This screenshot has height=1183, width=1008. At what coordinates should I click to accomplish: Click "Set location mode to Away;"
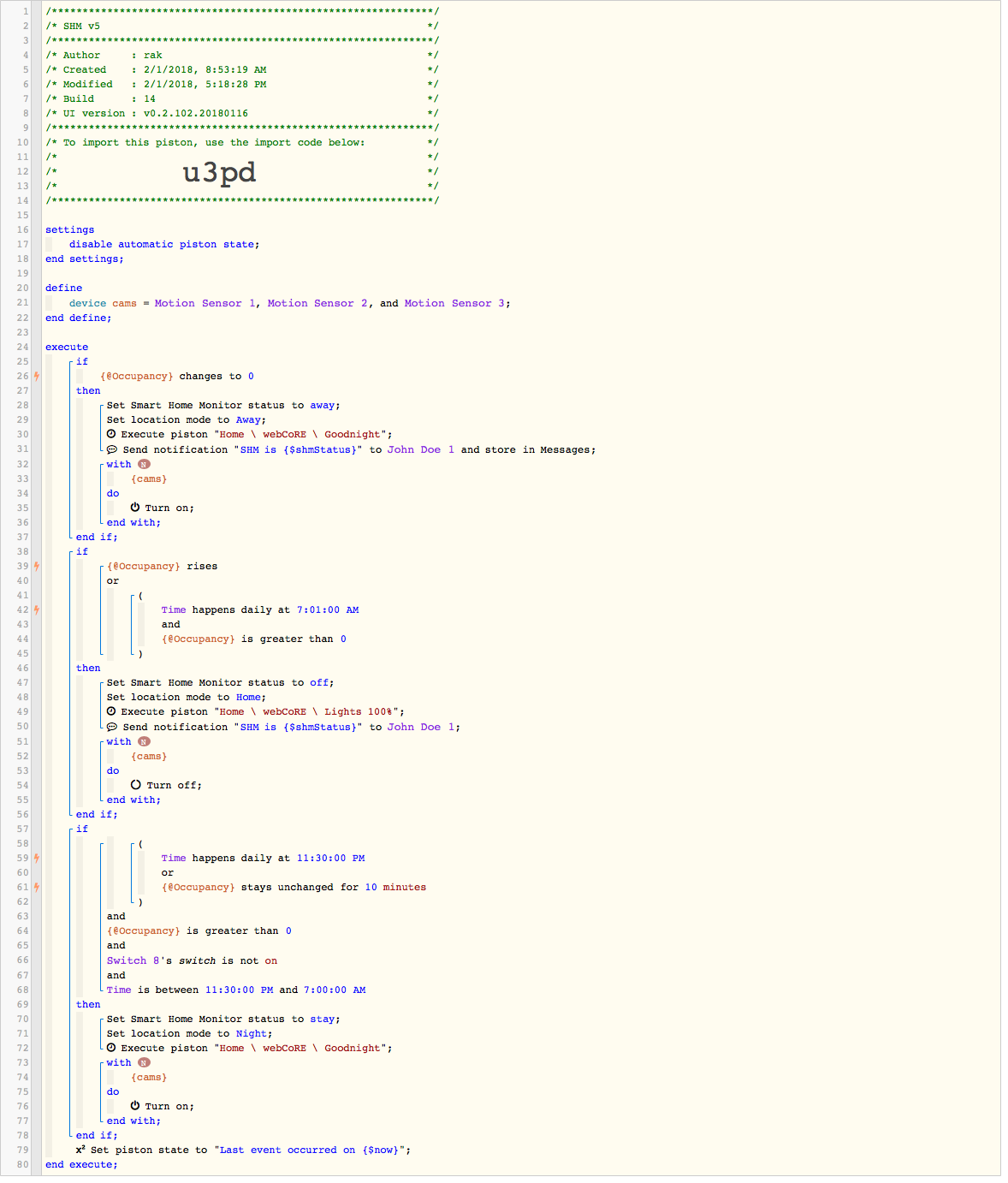[x=187, y=419]
